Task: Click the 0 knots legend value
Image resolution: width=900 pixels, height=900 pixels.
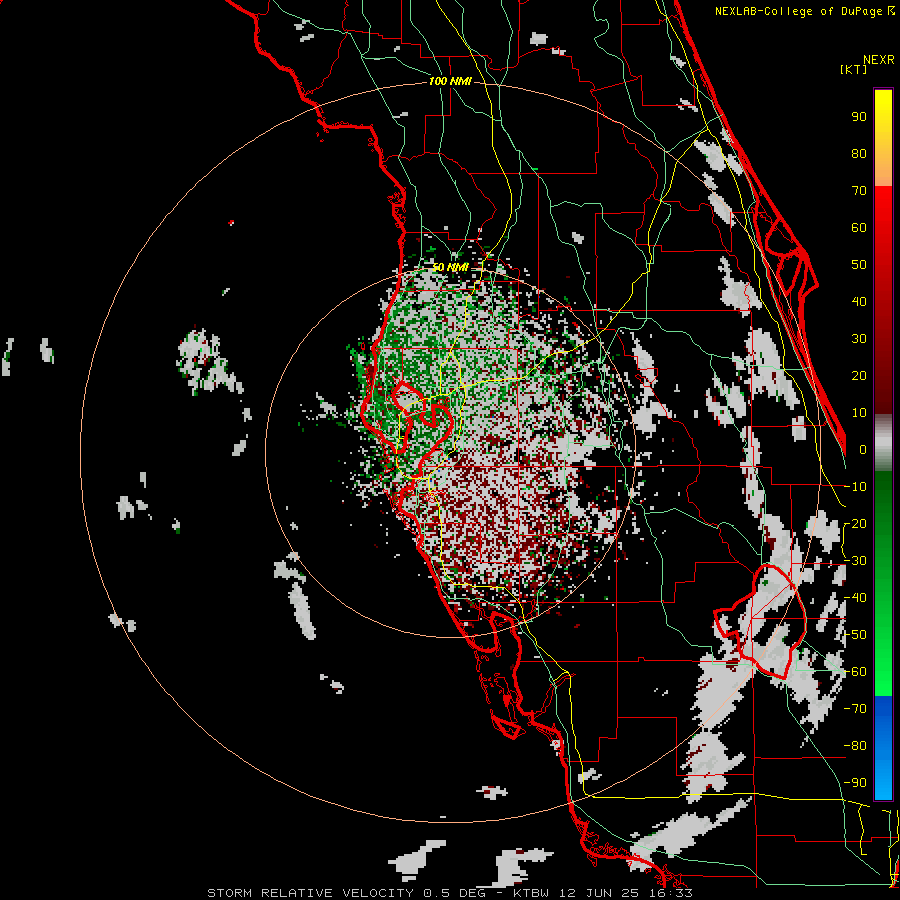Action: [x=863, y=450]
